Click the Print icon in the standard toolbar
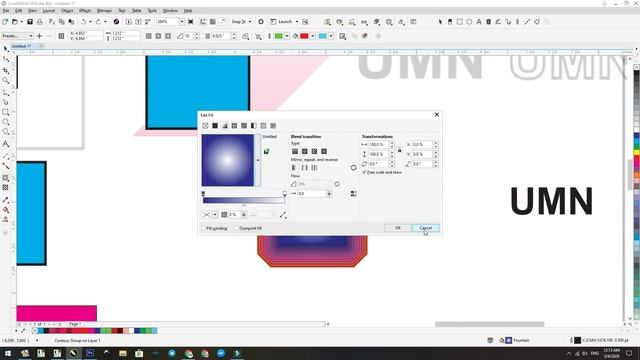 point(40,22)
